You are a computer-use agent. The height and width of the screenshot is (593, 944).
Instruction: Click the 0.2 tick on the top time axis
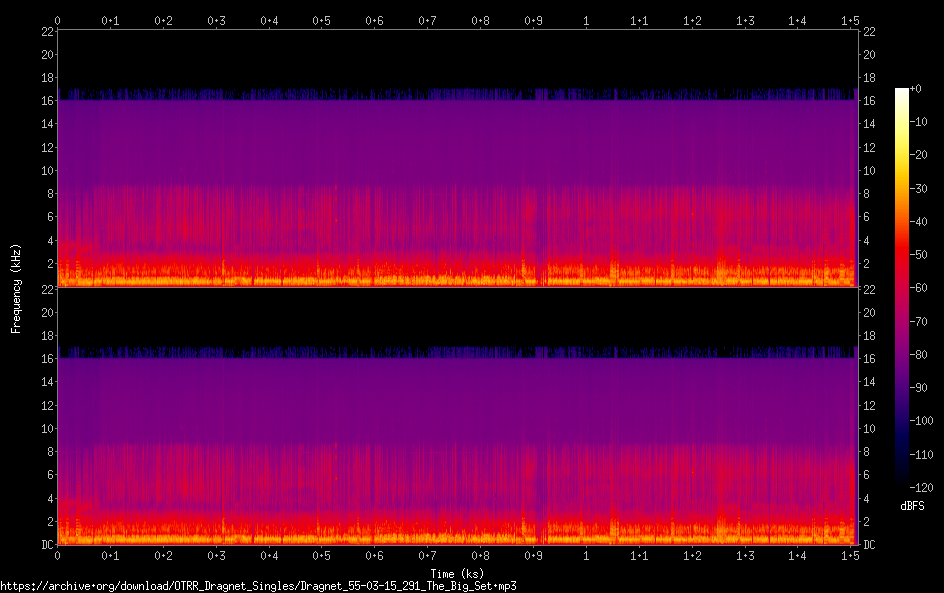[163, 20]
